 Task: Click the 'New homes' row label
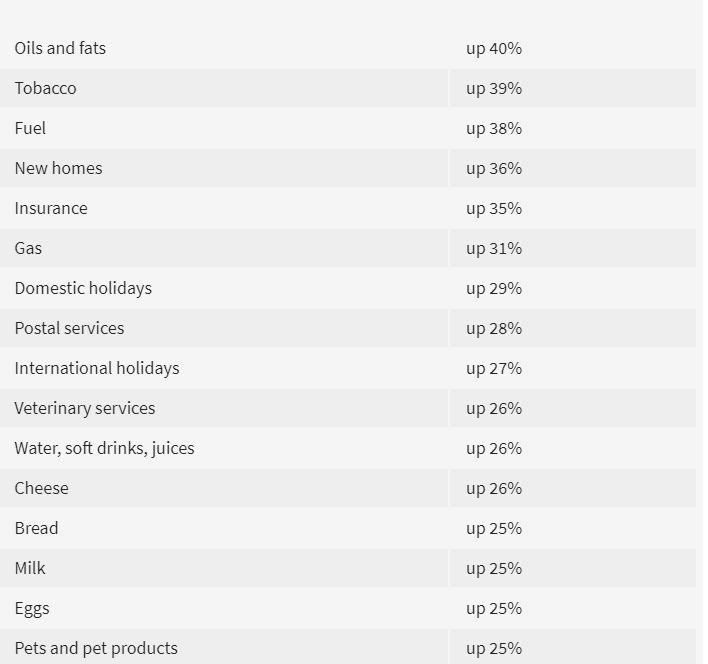(x=58, y=168)
